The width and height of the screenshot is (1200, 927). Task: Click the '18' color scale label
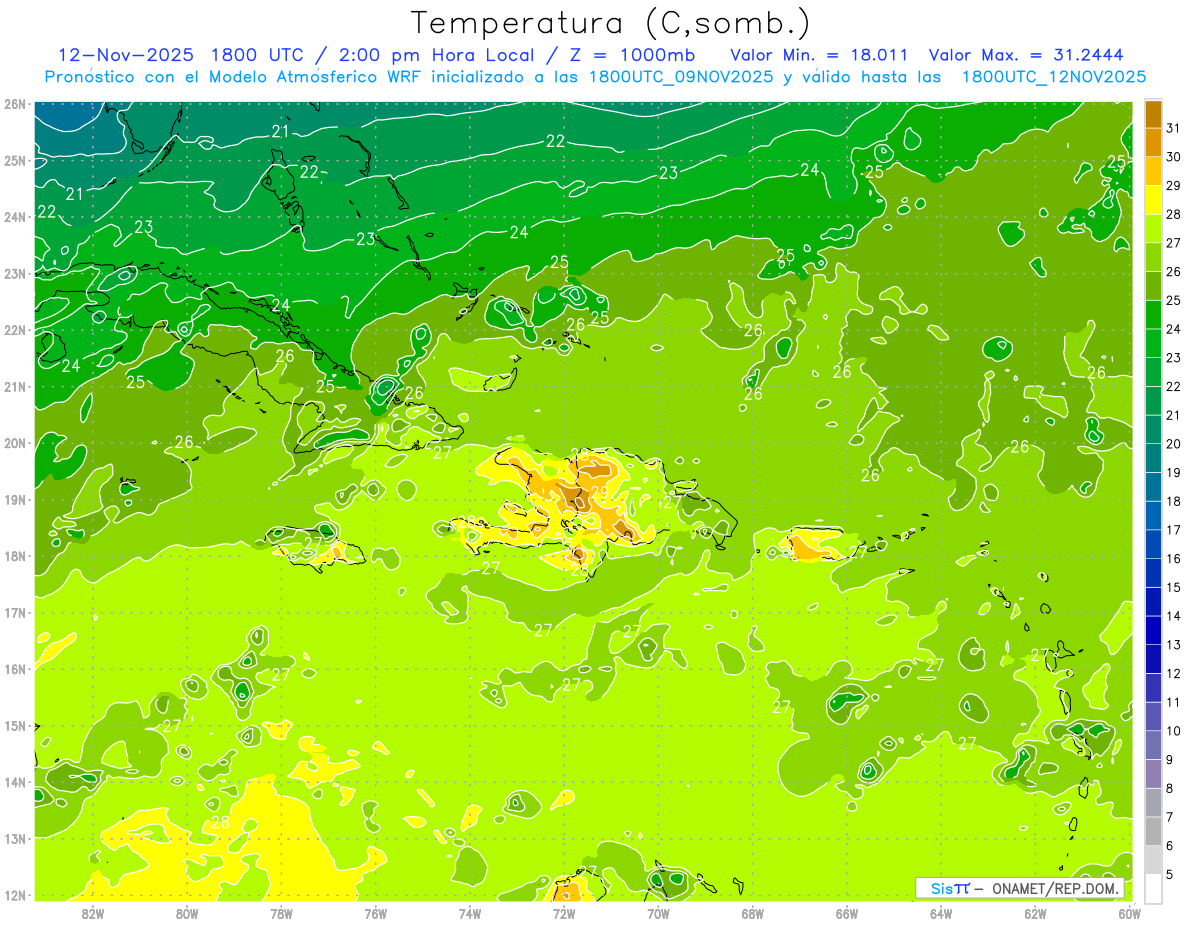tap(1173, 501)
